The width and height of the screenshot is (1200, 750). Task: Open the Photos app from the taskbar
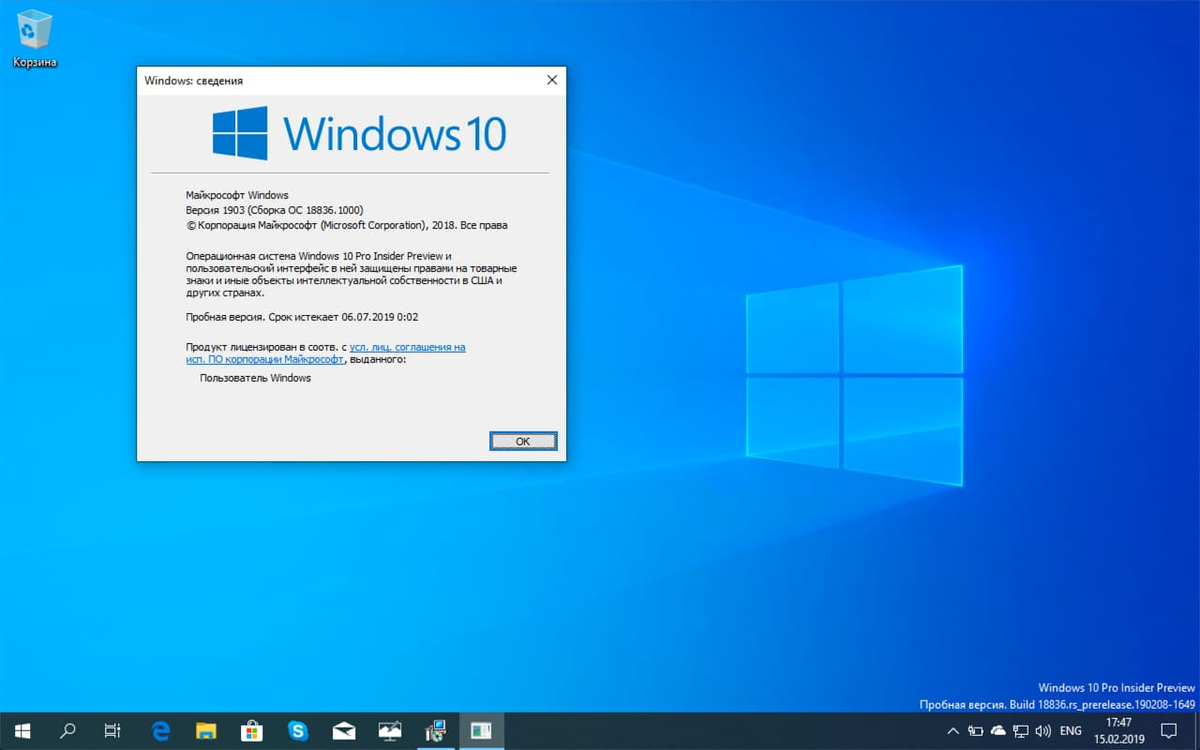pos(390,730)
